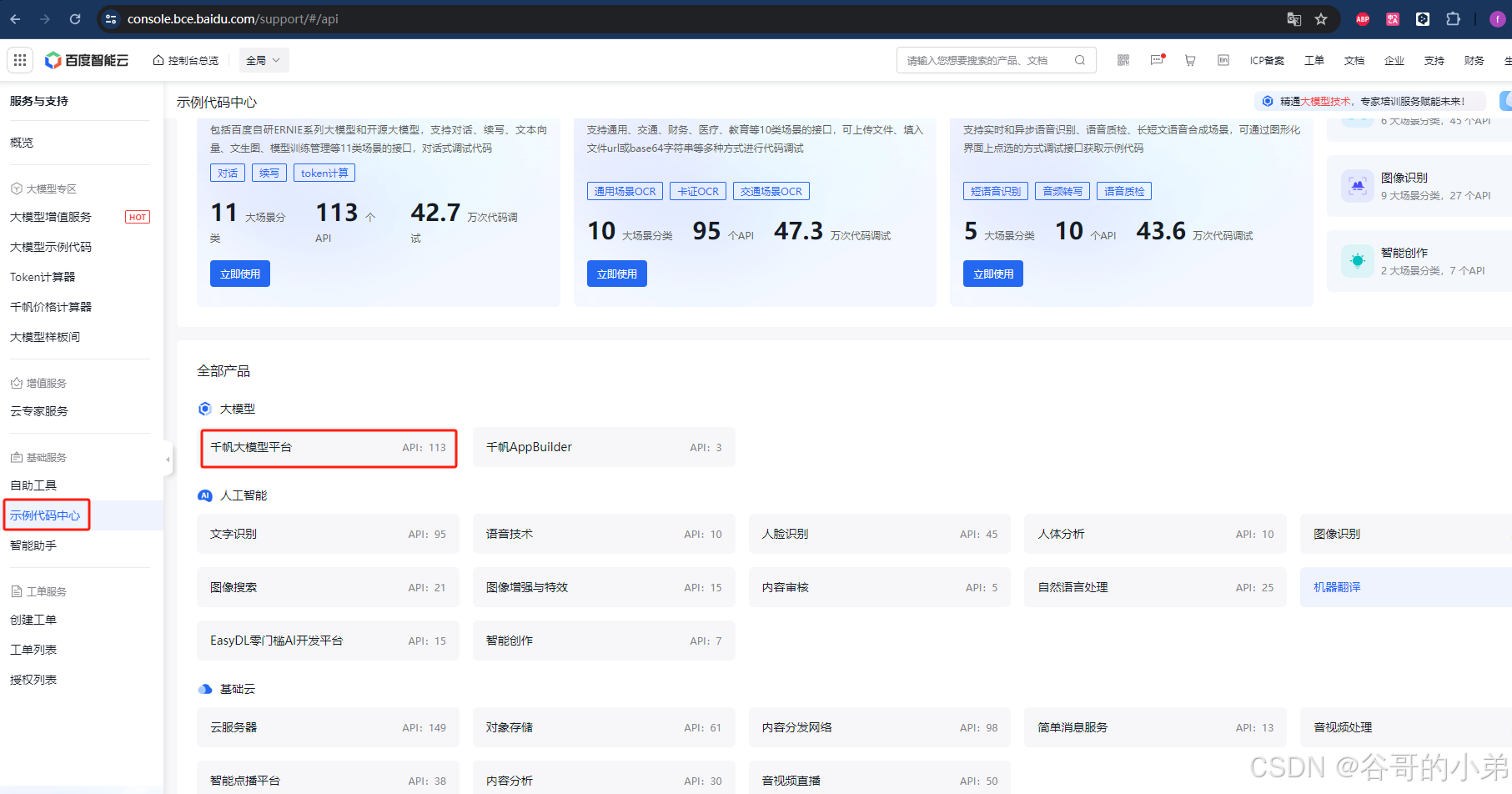This screenshot has width=1512, height=794.
Task: Open the 工单 header menu
Action: [x=1314, y=60]
